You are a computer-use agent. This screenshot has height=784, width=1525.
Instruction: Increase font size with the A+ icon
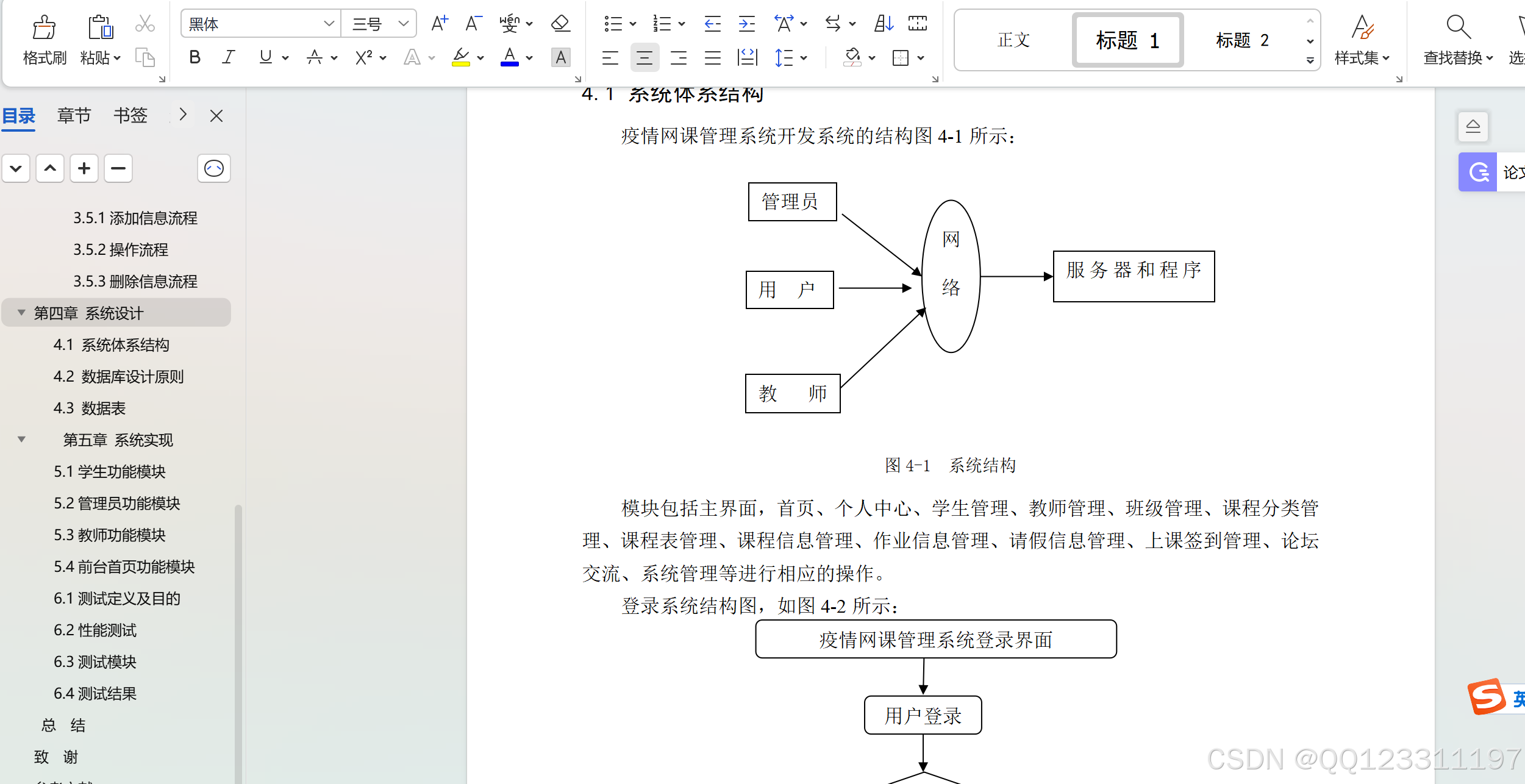[439, 23]
